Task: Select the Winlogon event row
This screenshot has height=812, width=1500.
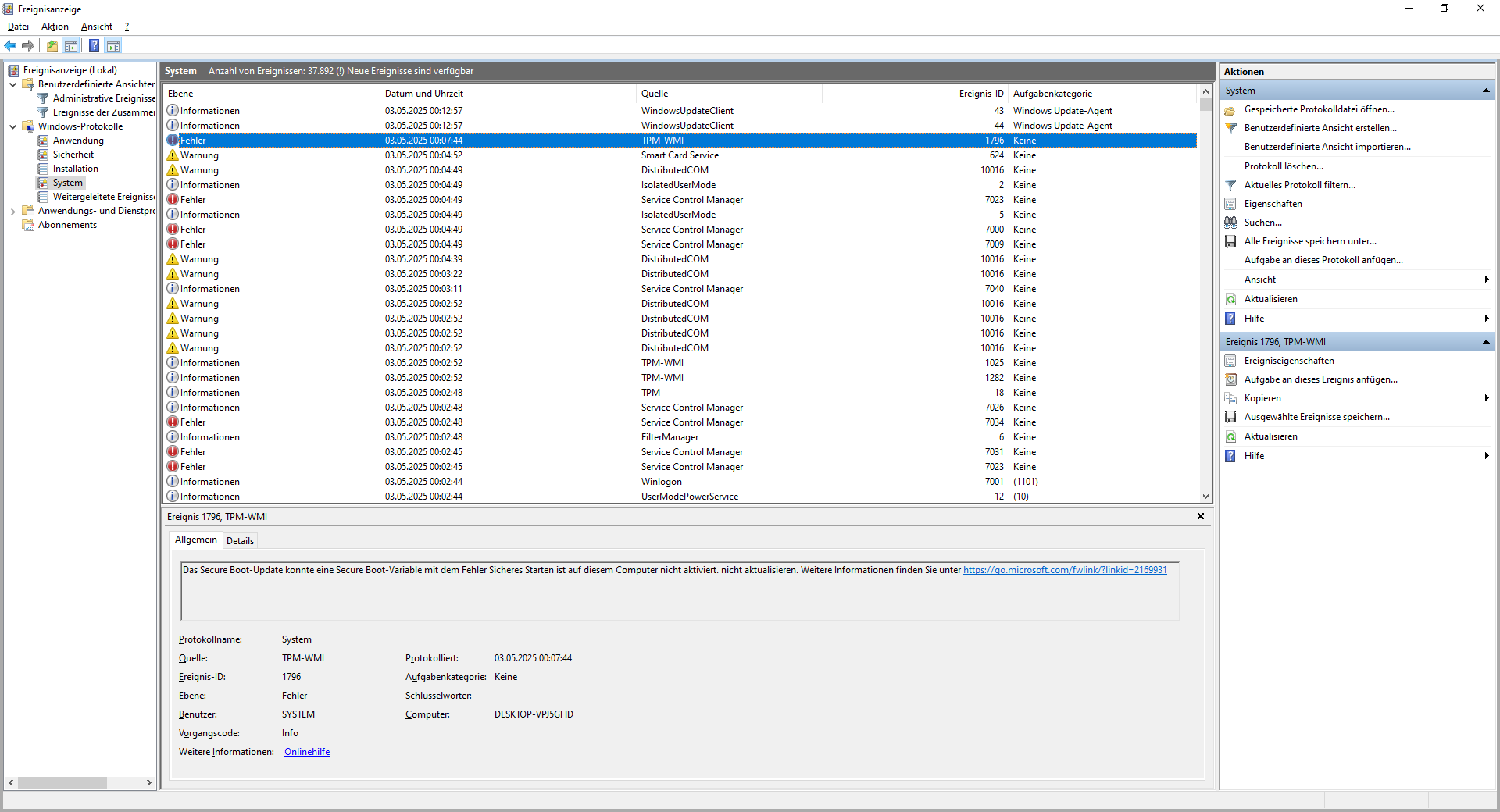Action: (680, 482)
